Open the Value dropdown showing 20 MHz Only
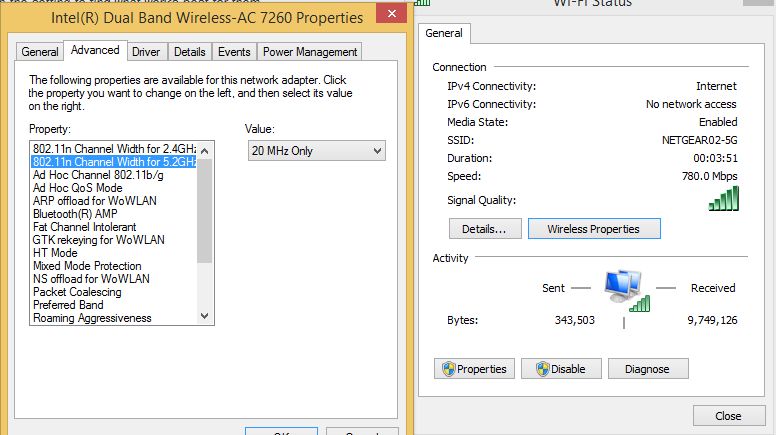This screenshot has height=435, width=776. 317,151
